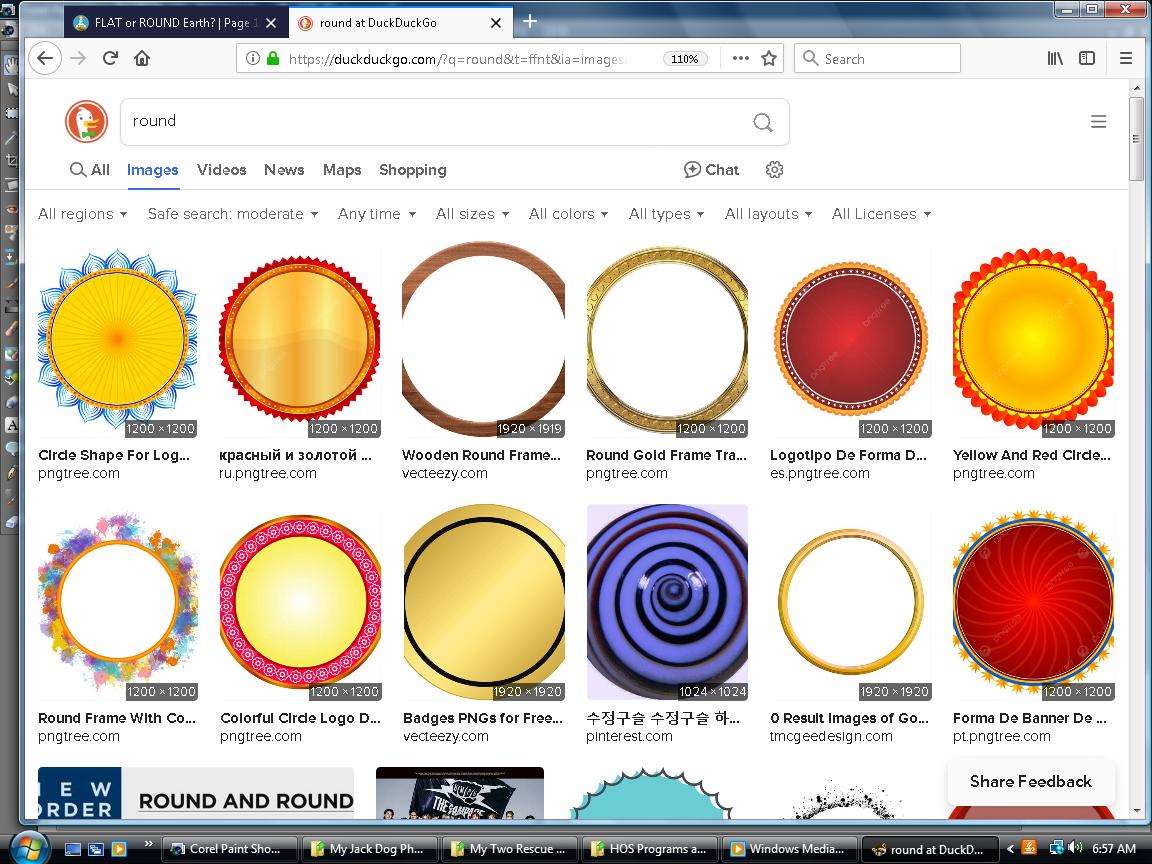Expand the All colors filter
The width and height of the screenshot is (1152, 864).
click(x=568, y=214)
